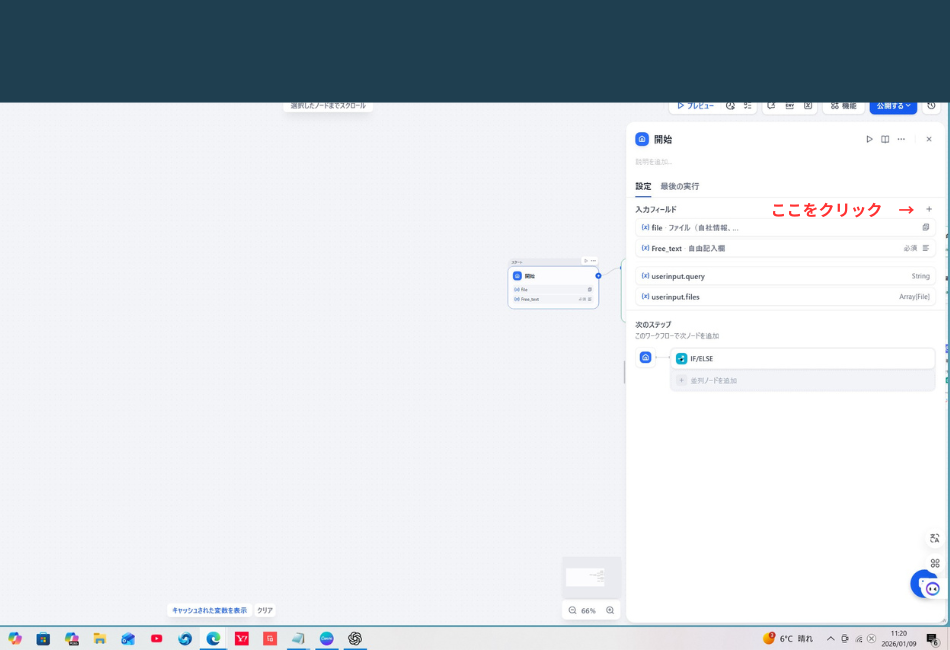
Task: Open the 公開する publish dropdown
Action: 891,105
